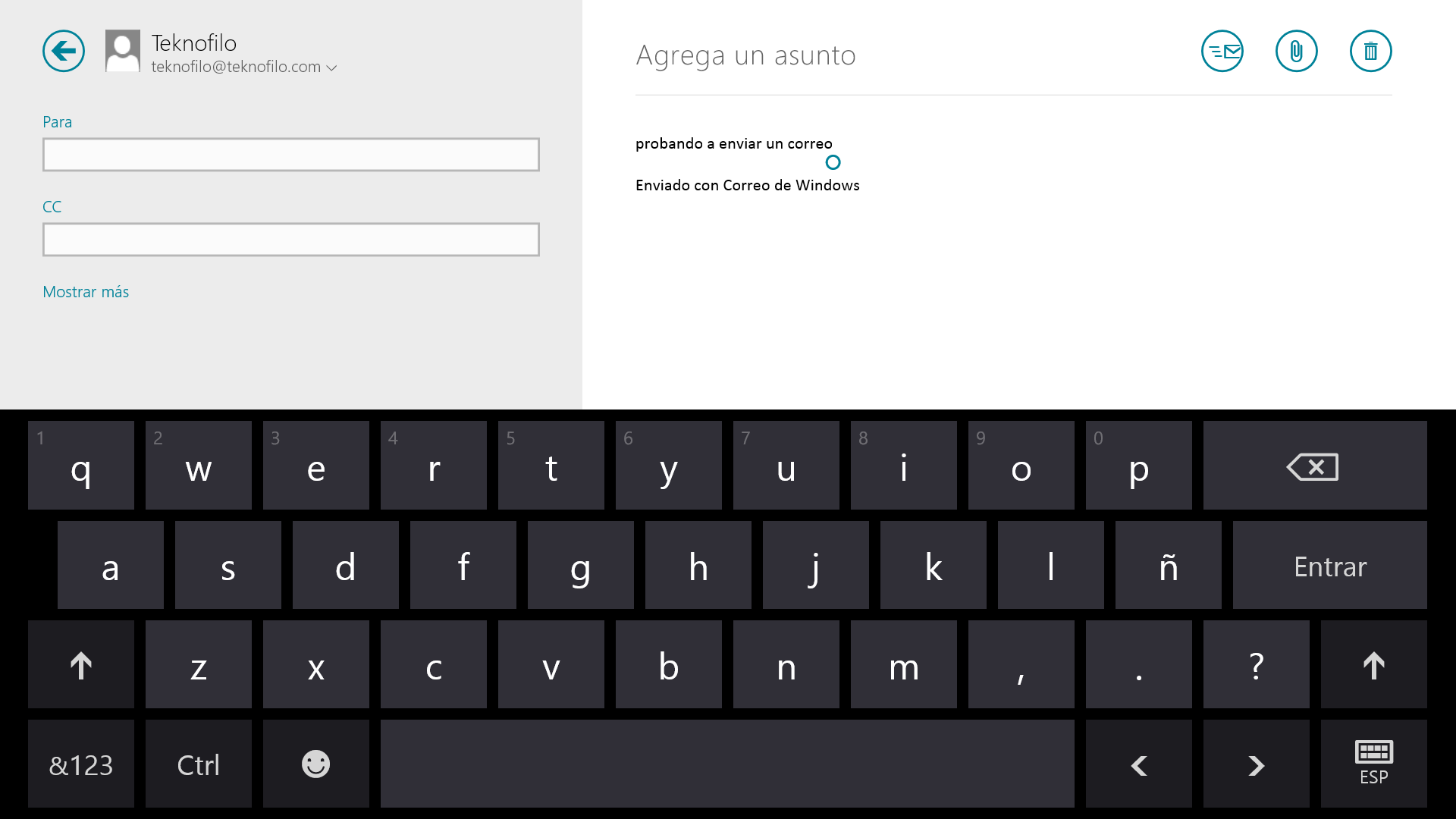Viewport: 1456px width, 819px height.
Task: Open the emoji keyboard with the smiley key
Action: 315,764
